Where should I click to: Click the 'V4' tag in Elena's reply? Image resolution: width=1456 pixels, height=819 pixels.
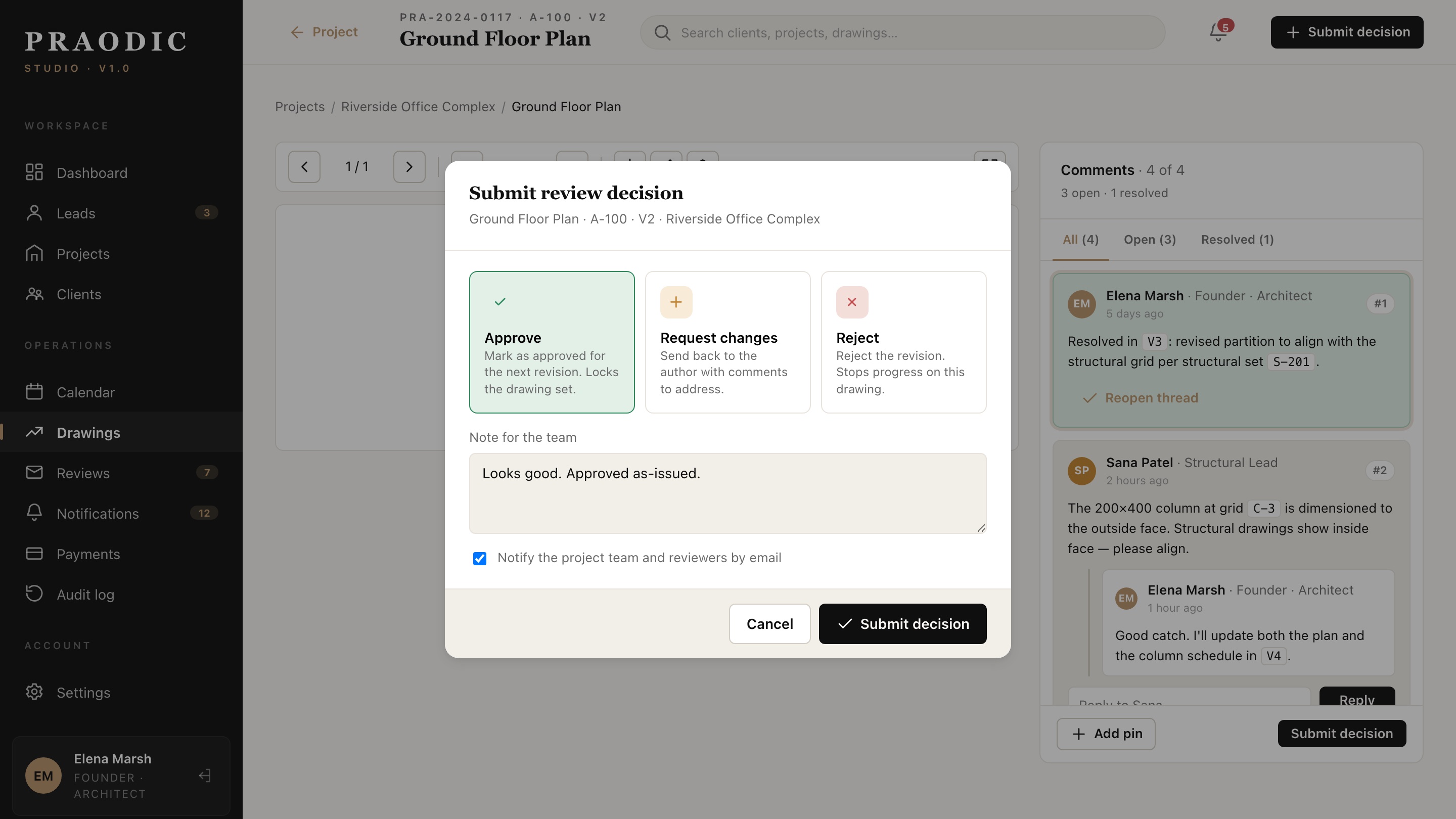coord(1273,656)
